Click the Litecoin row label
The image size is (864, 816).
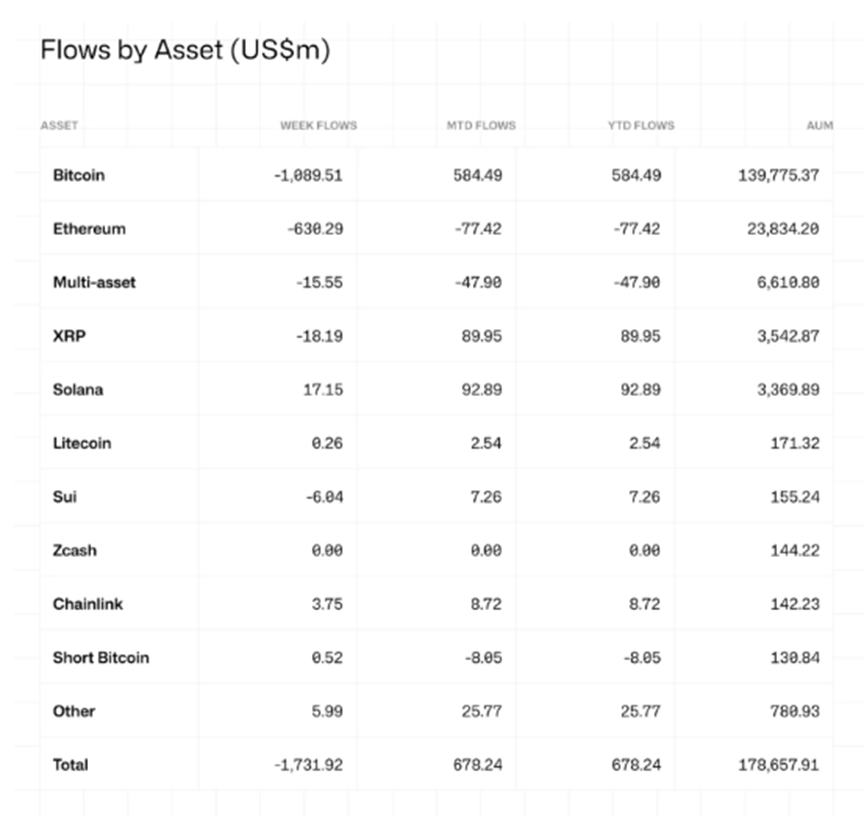[82, 443]
